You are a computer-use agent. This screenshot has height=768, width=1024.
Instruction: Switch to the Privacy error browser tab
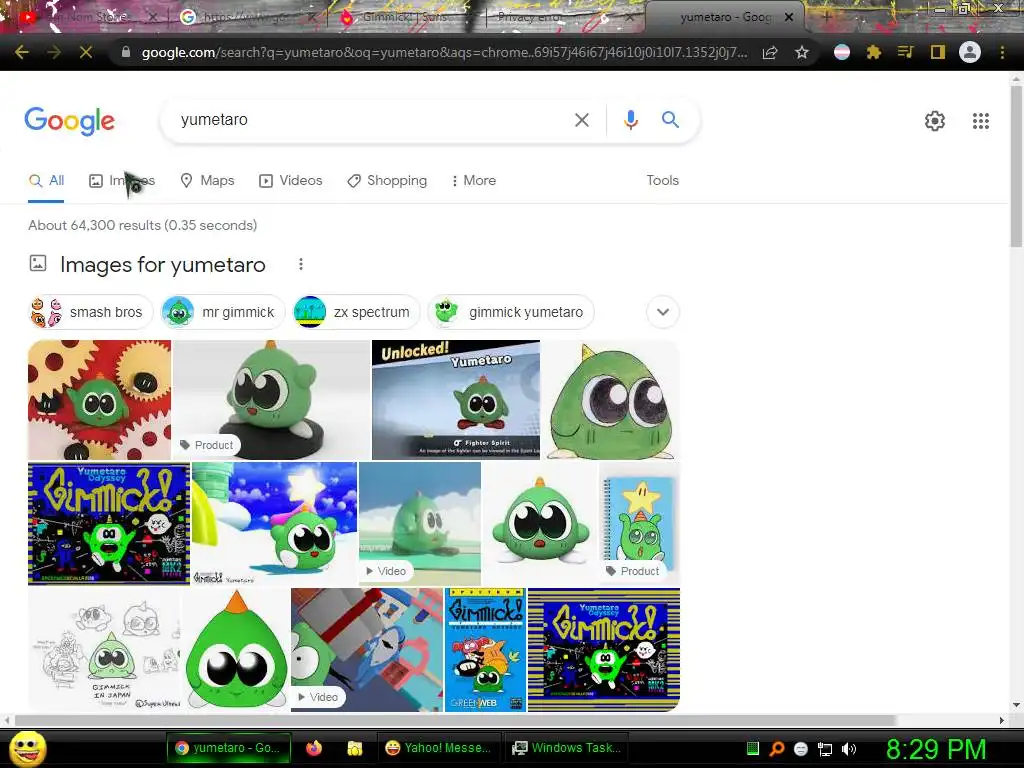565,17
